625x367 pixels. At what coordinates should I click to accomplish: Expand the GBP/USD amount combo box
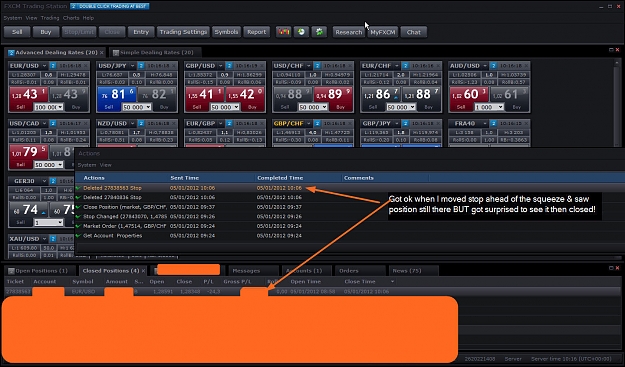coord(236,107)
